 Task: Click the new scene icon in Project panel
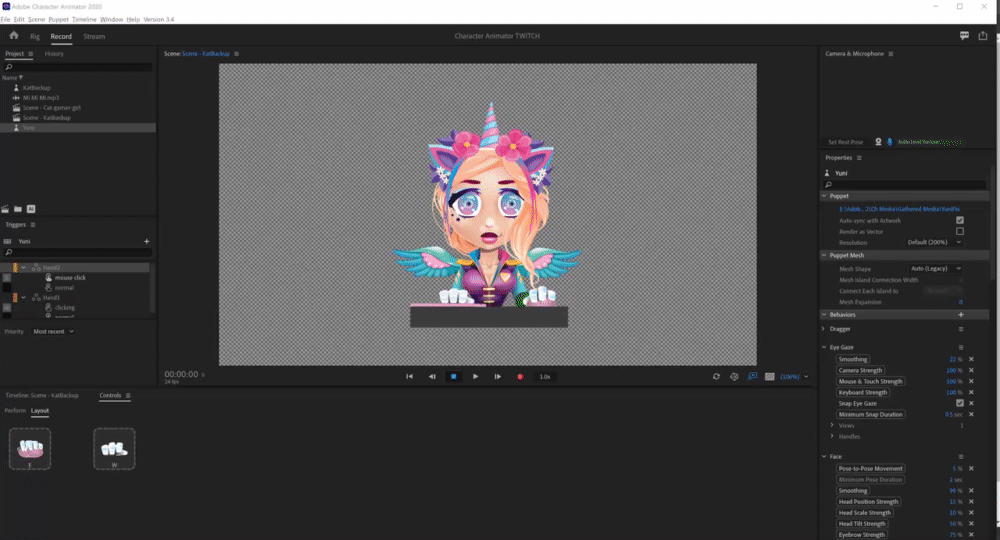5,209
